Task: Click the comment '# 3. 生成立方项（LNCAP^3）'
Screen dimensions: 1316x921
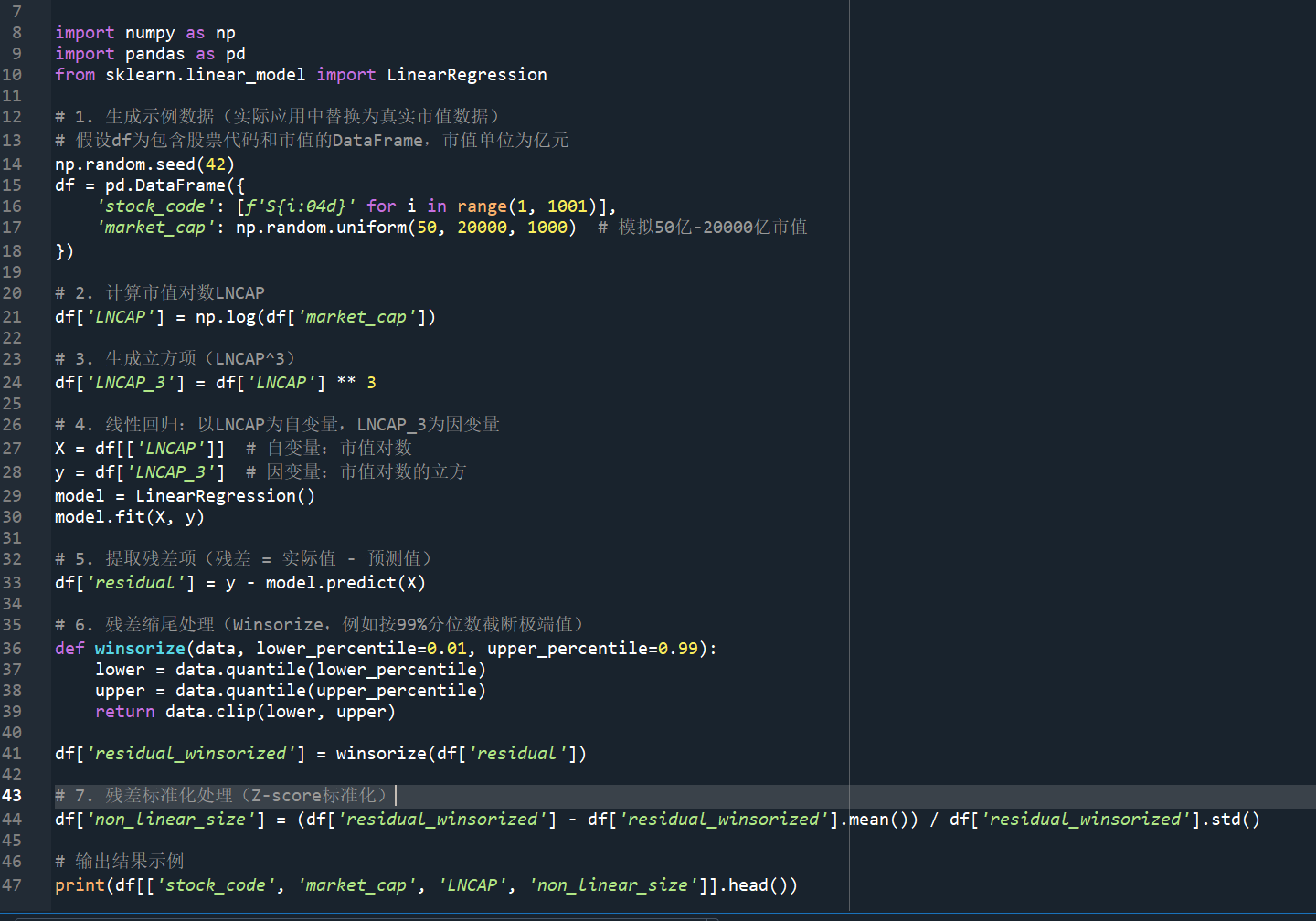Action: [175, 359]
